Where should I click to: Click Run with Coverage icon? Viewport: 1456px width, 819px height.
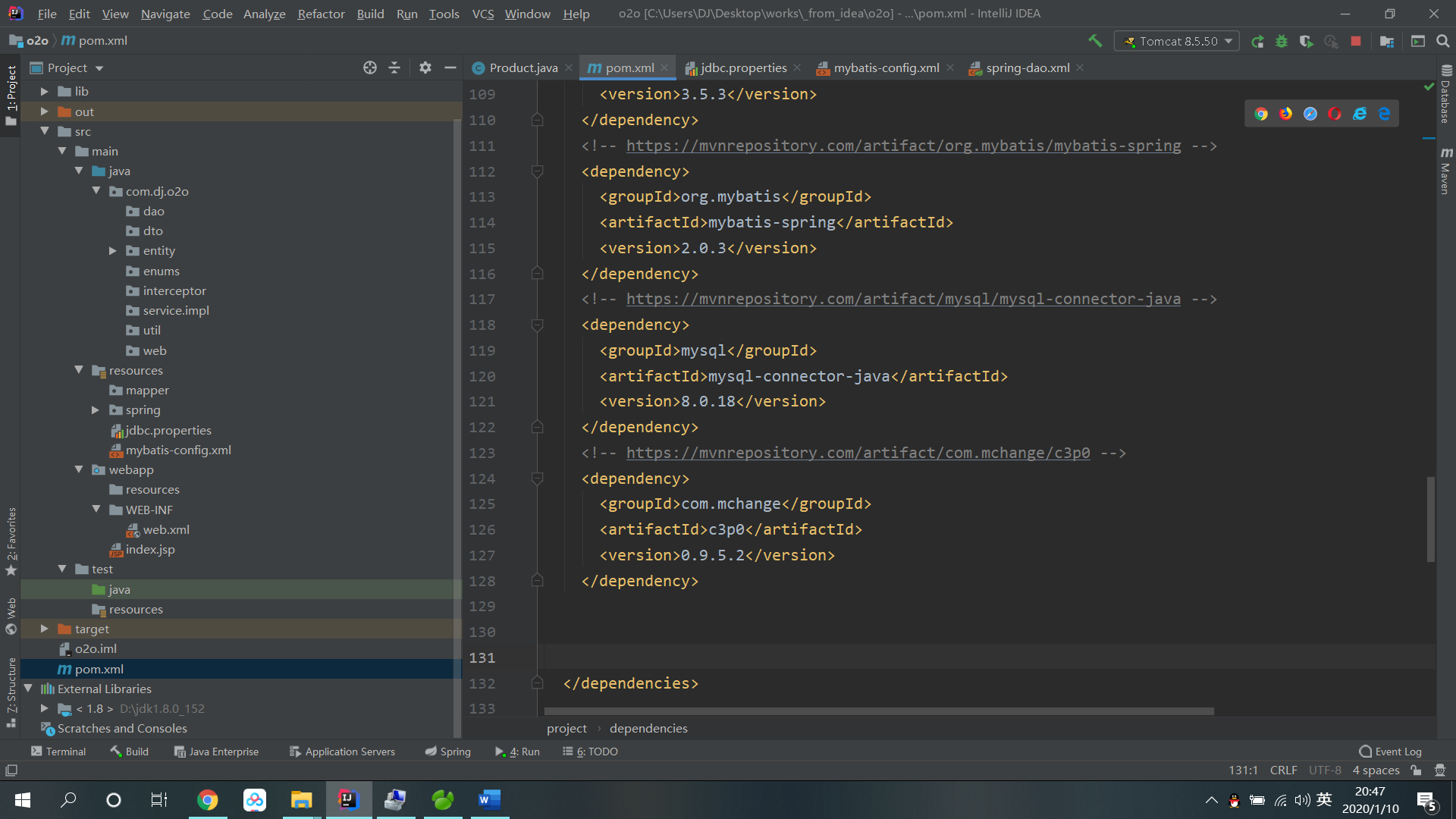tap(1306, 42)
